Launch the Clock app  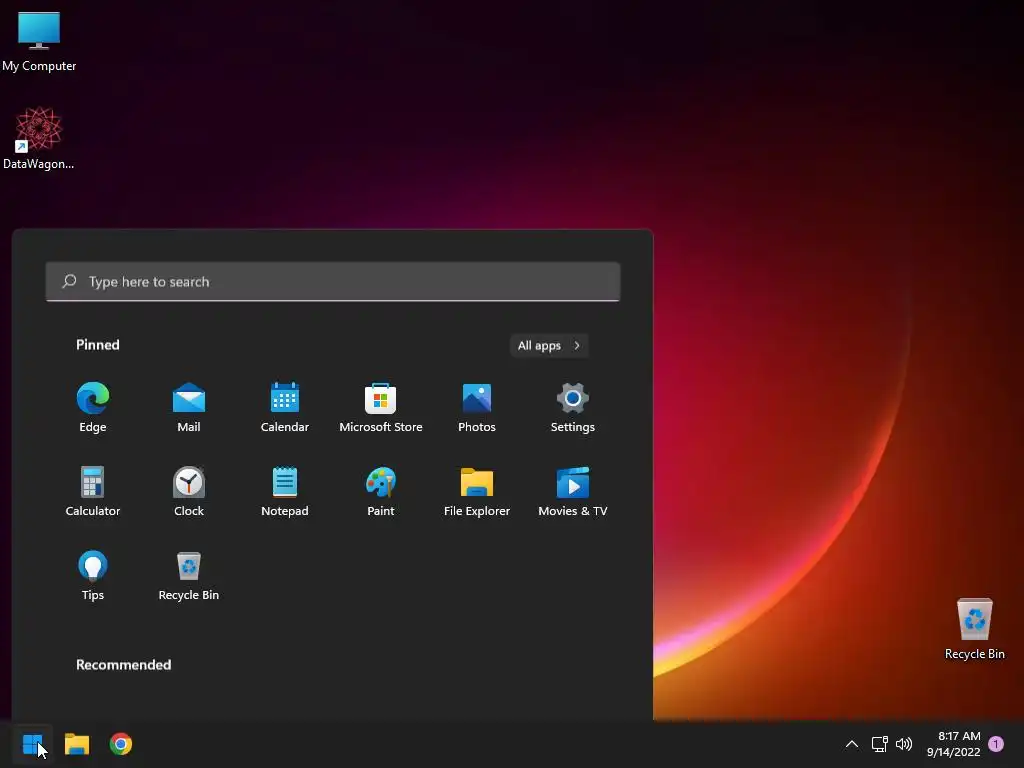pos(189,492)
